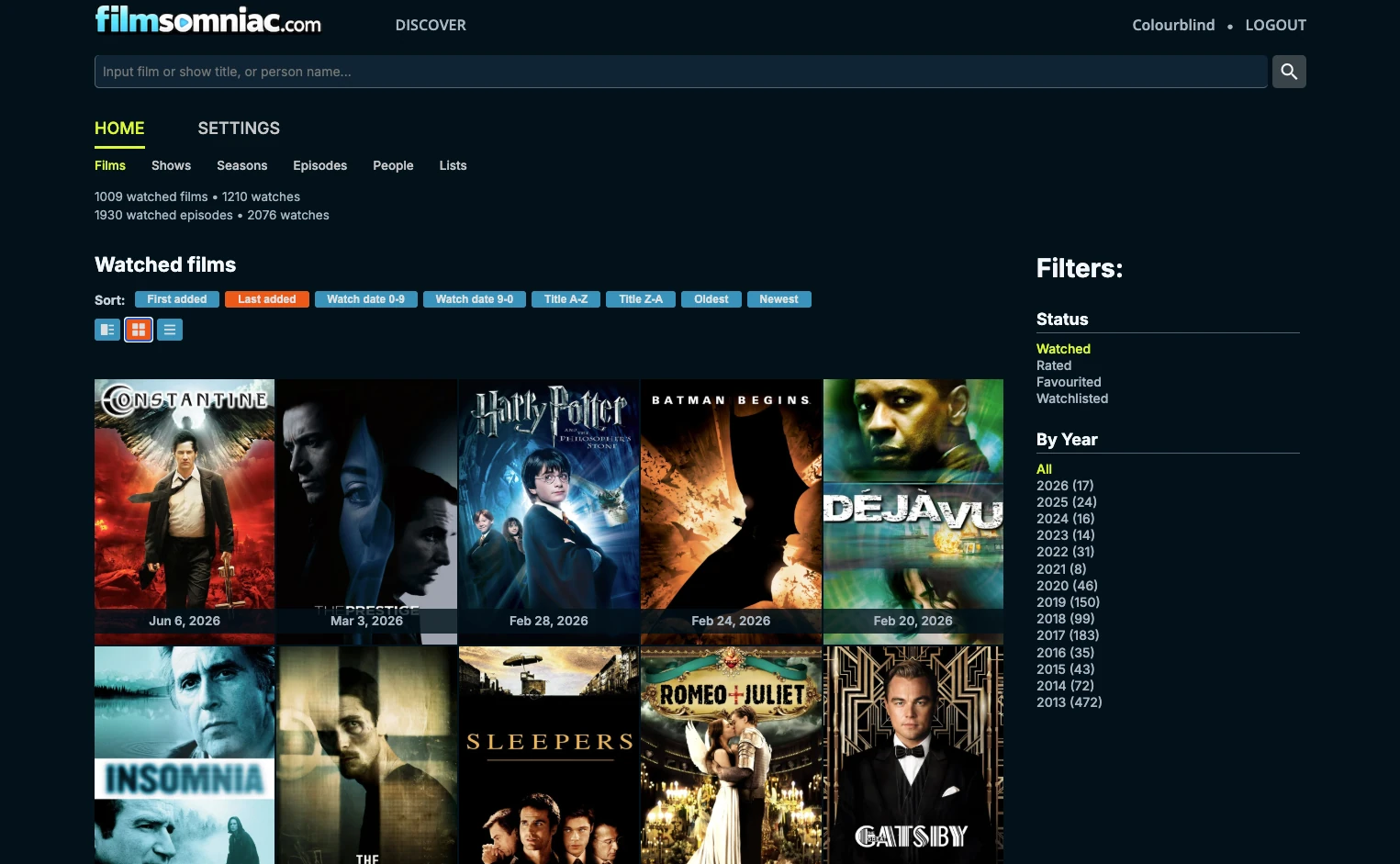Filter by year 2023 (14)
The width and height of the screenshot is (1400, 864).
(1066, 535)
